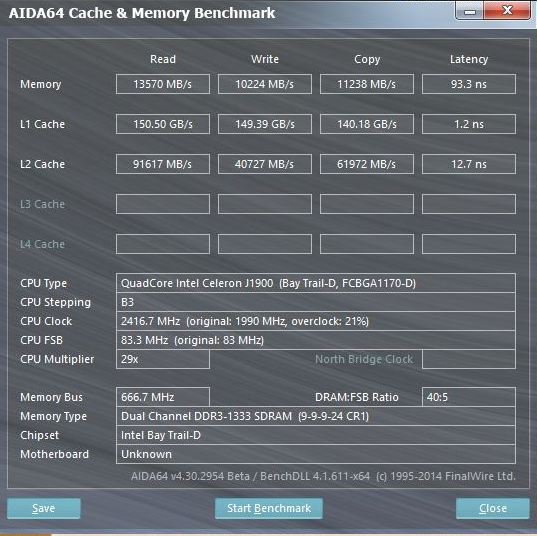Click the DRAM:FSB Ratio 40:5 field
The width and height of the screenshot is (537, 536).
pyautogui.click(x=469, y=397)
